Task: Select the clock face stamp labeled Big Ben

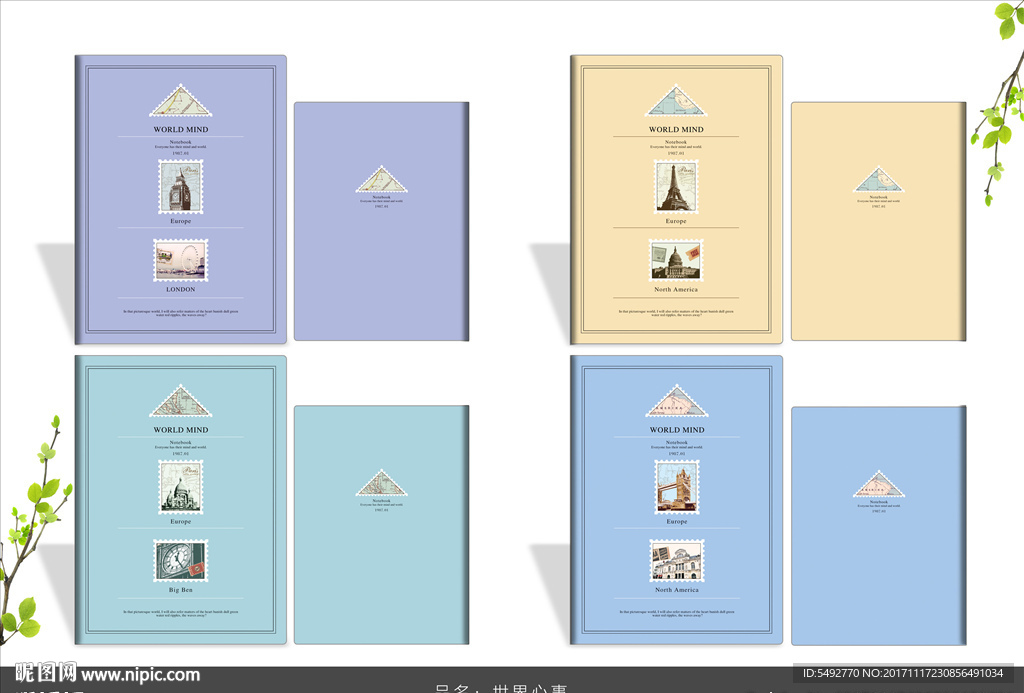Action: (x=180, y=560)
